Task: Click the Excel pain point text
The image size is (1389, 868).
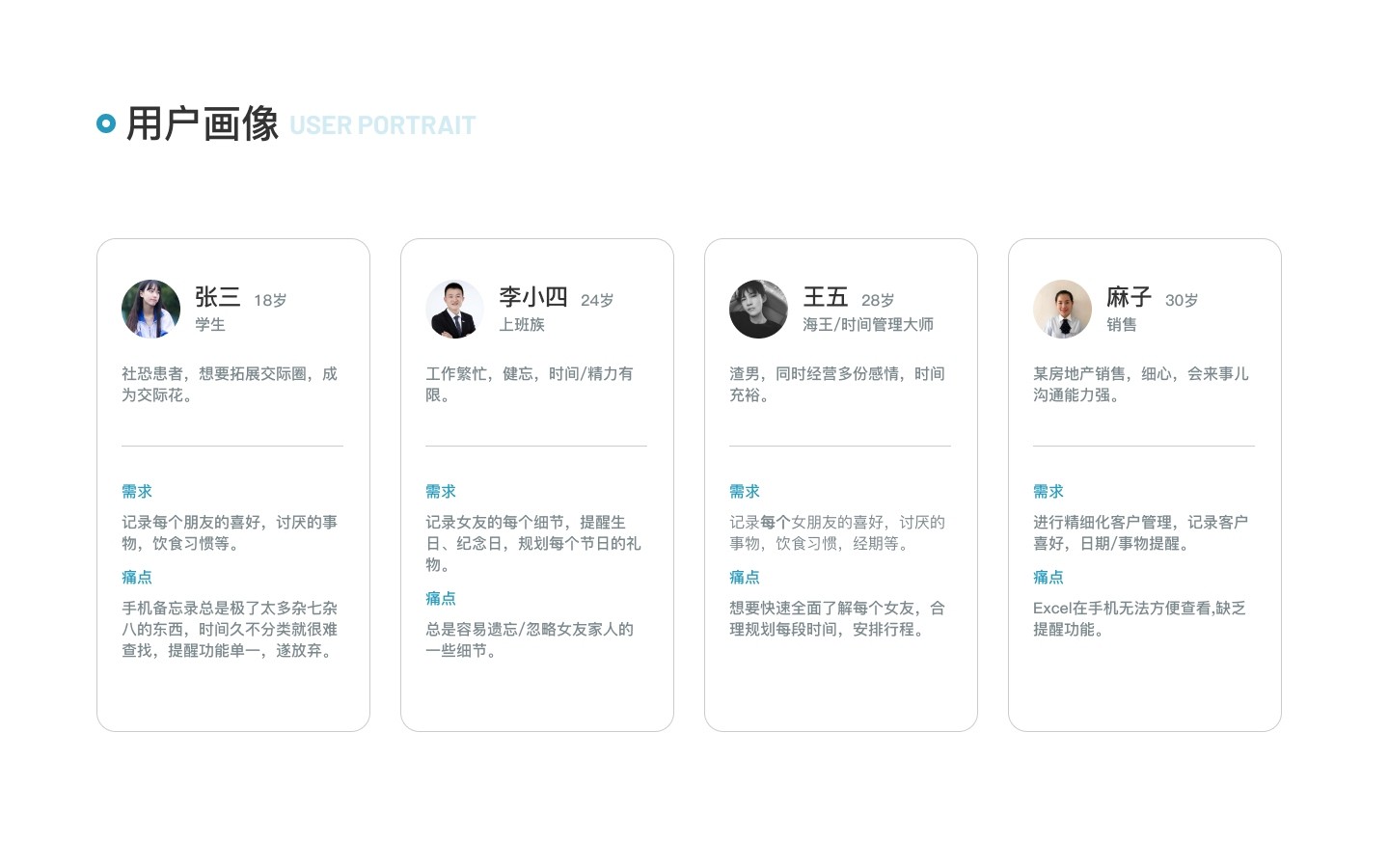Action: tap(1139, 618)
